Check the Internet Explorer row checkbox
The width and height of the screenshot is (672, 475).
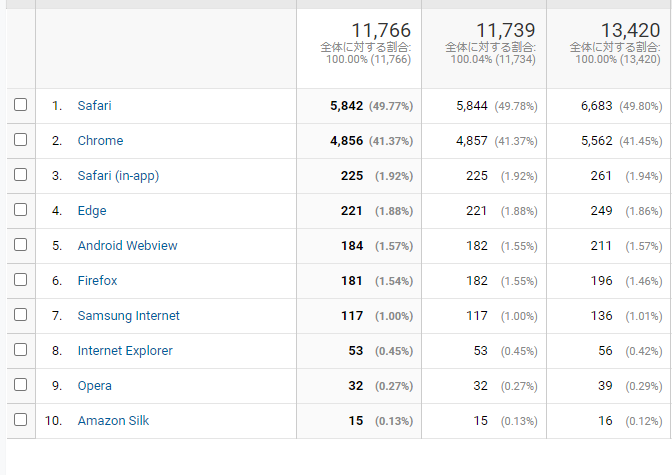point(21,350)
